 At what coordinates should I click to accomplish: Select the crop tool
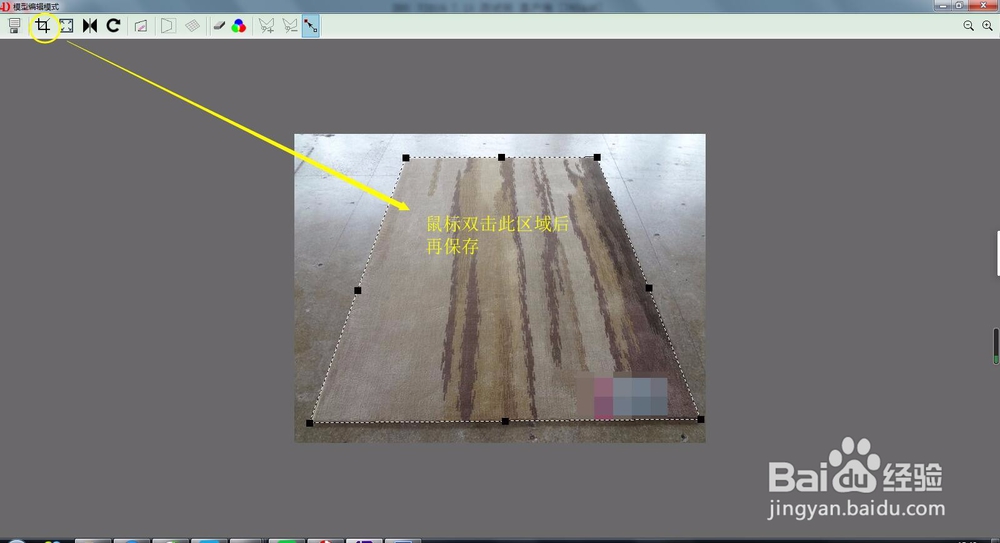[43, 26]
